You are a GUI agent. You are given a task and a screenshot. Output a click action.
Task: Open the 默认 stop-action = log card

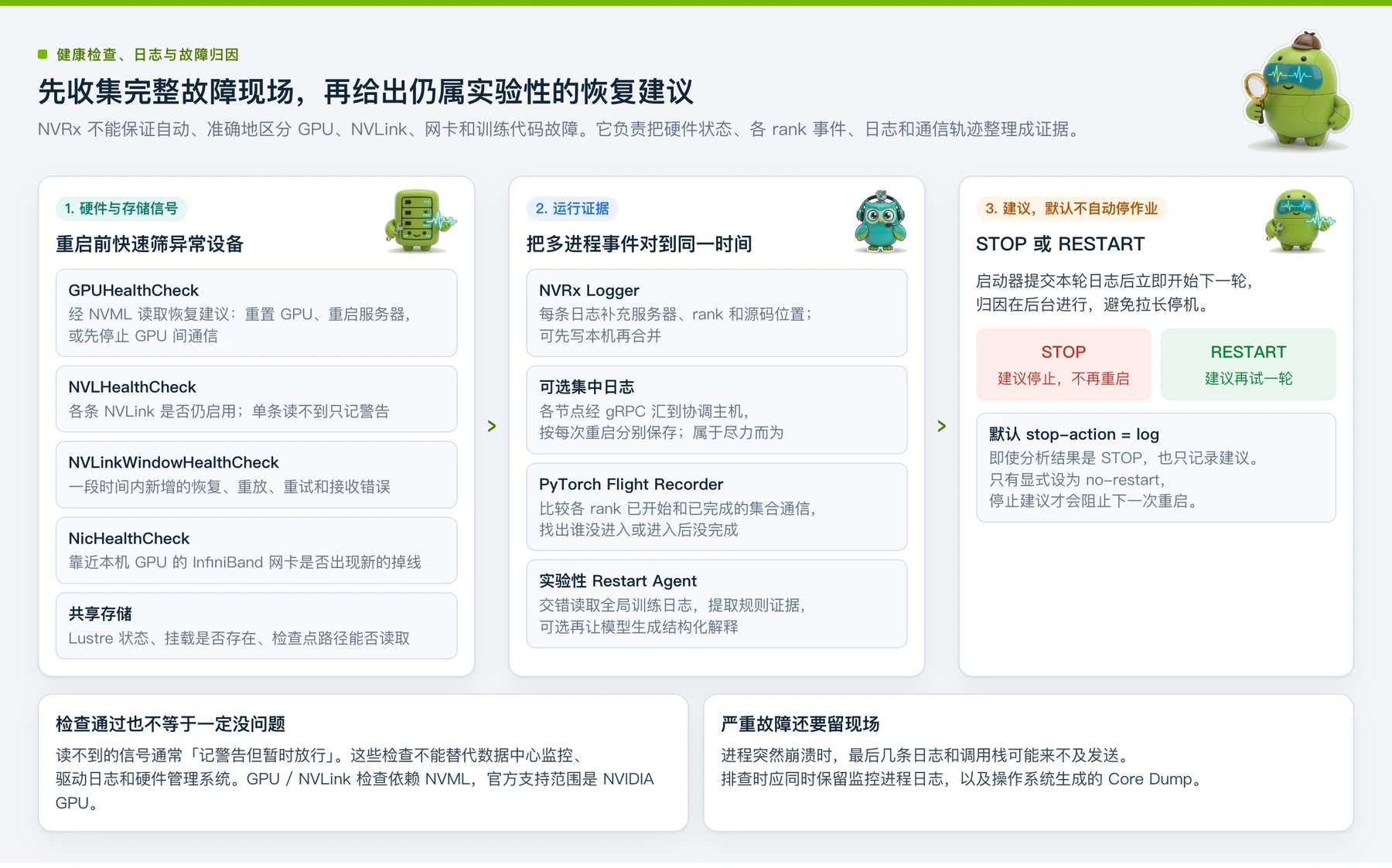click(1156, 468)
